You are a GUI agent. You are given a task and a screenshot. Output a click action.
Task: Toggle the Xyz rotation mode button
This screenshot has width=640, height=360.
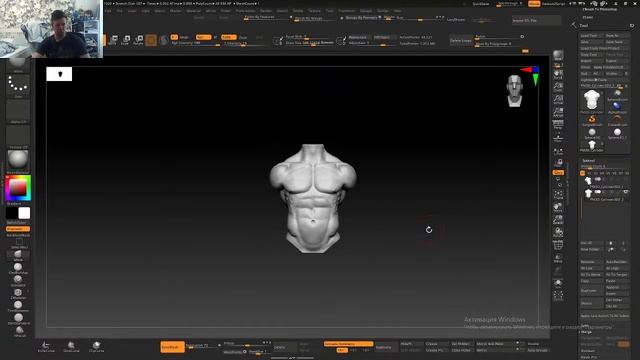point(558,173)
